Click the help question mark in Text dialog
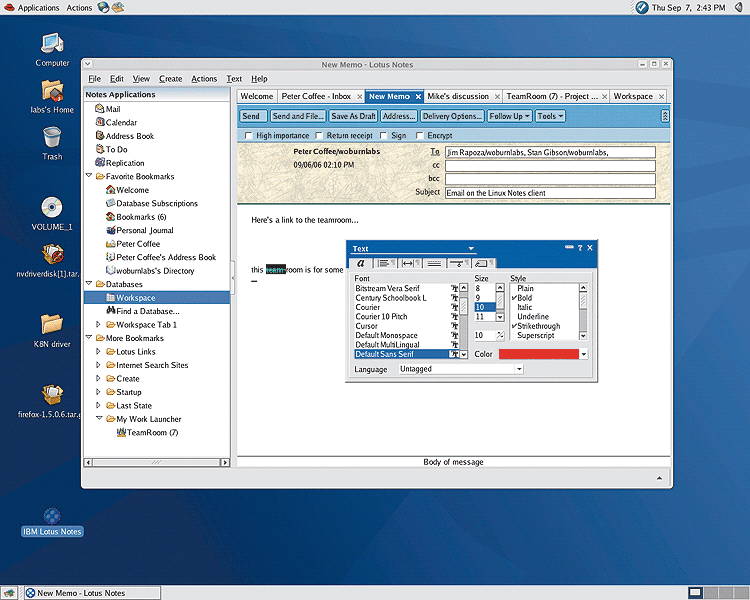This screenshot has height=600, width=750. pos(580,248)
